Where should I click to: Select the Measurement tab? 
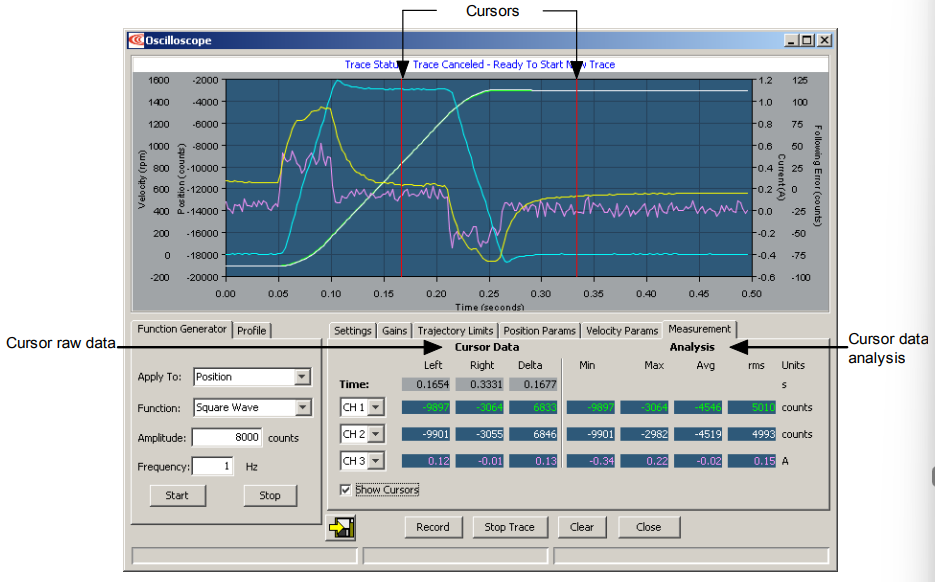click(699, 329)
